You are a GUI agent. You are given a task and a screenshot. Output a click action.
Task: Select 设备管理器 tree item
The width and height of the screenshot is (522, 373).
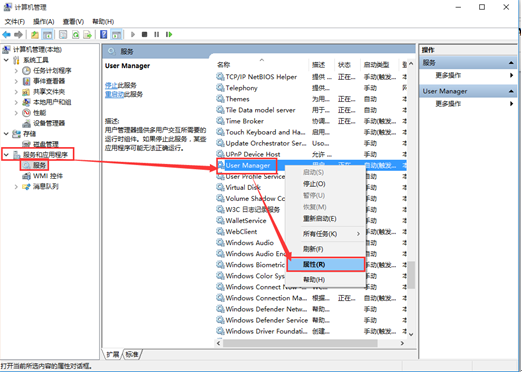49,123
